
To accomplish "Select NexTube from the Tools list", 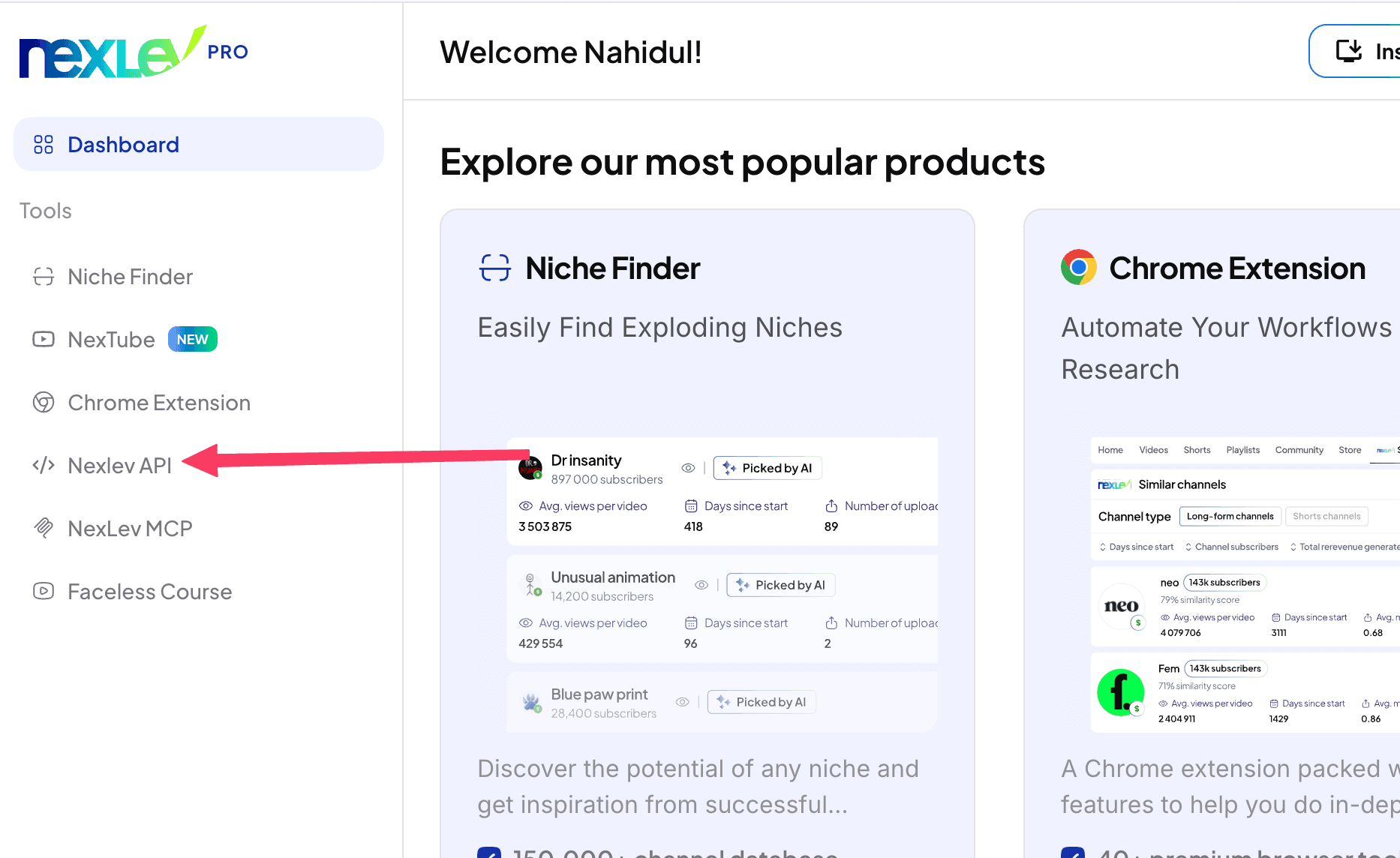I will pyautogui.click(x=111, y=340).
